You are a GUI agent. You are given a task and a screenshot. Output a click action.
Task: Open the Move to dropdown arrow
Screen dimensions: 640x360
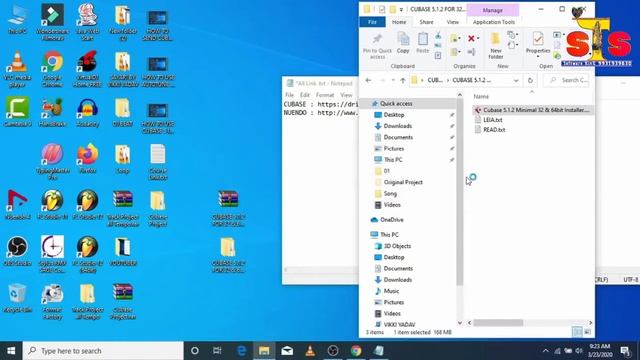[x=460, y=38]
